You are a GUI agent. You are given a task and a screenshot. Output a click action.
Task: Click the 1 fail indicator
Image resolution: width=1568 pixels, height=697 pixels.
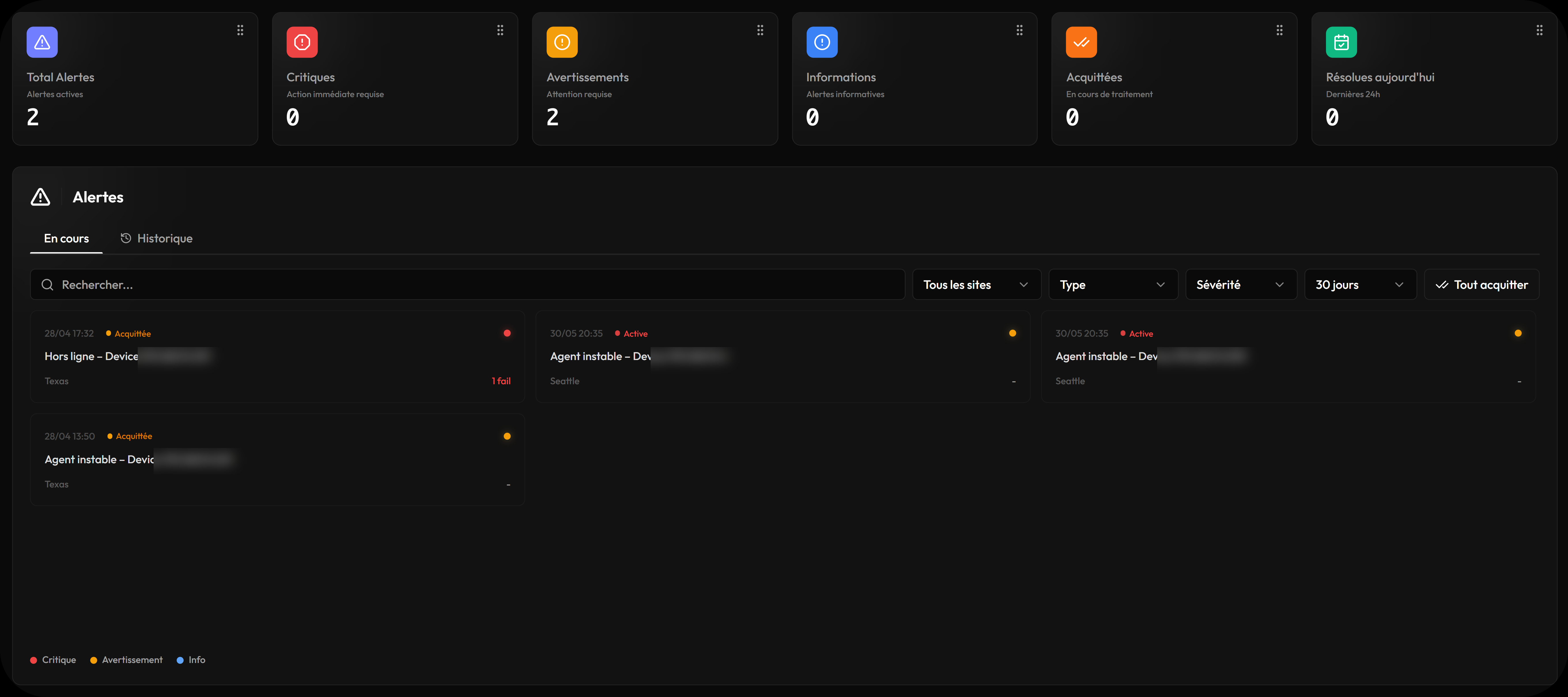click(x=501, y=381)
